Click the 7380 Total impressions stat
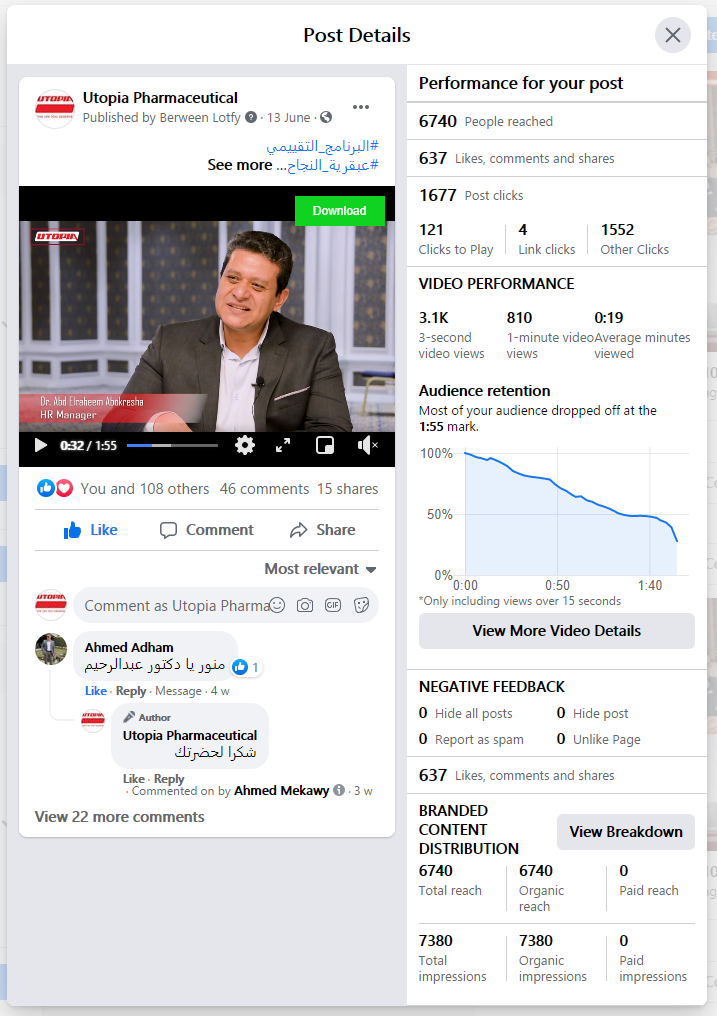The width and height of the screenshot is (717, 1016). point(452,958)
